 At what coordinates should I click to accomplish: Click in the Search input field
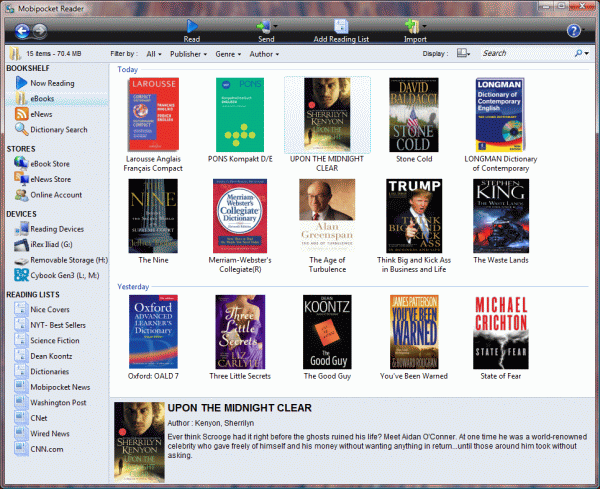tap(525, 53)
